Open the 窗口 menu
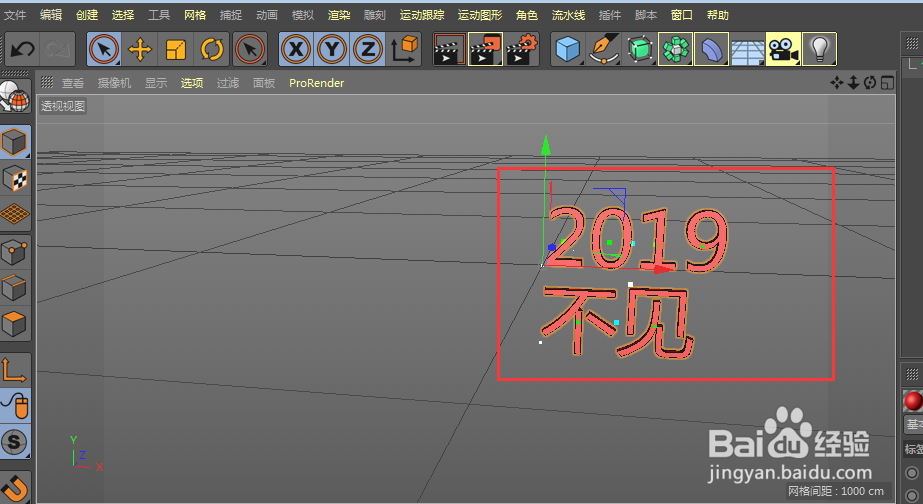Viewport: 923px width, 504px height. point(682,15)
